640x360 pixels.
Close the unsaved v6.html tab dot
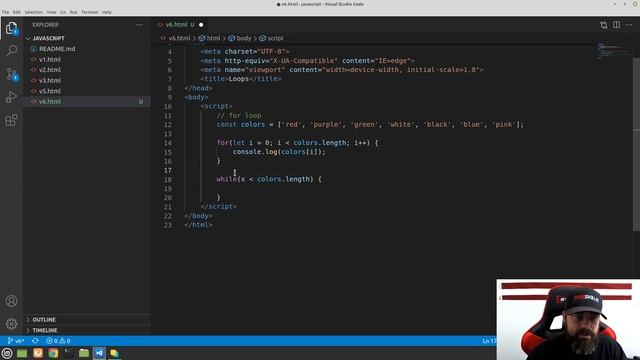tap(201, 25)
